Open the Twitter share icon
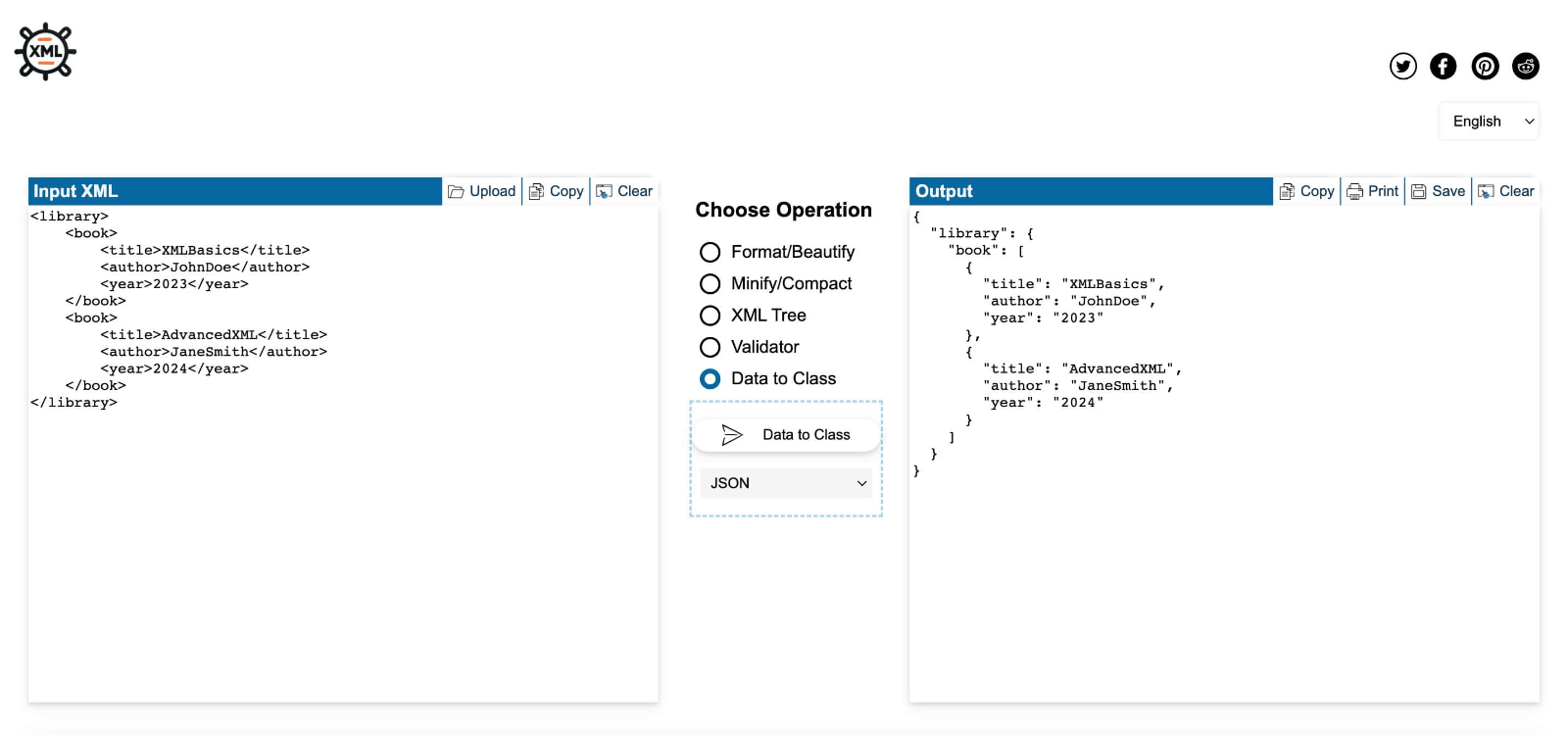The image size is (1568, 735). coord(1403,66)
